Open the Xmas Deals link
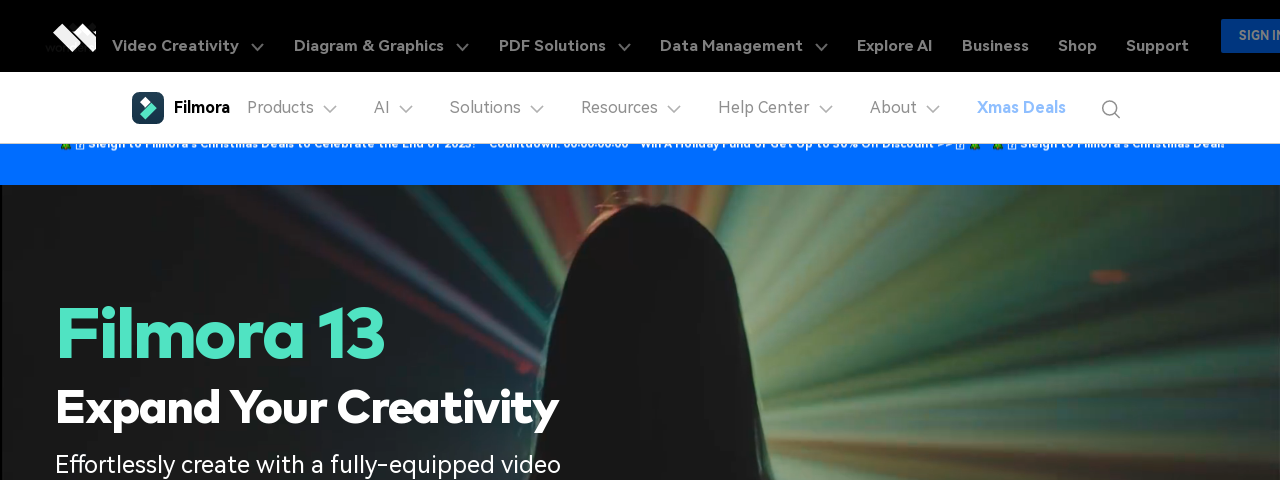This screenshot has height=480, width=1280. pyautogui.click(x=1021, y=108)
